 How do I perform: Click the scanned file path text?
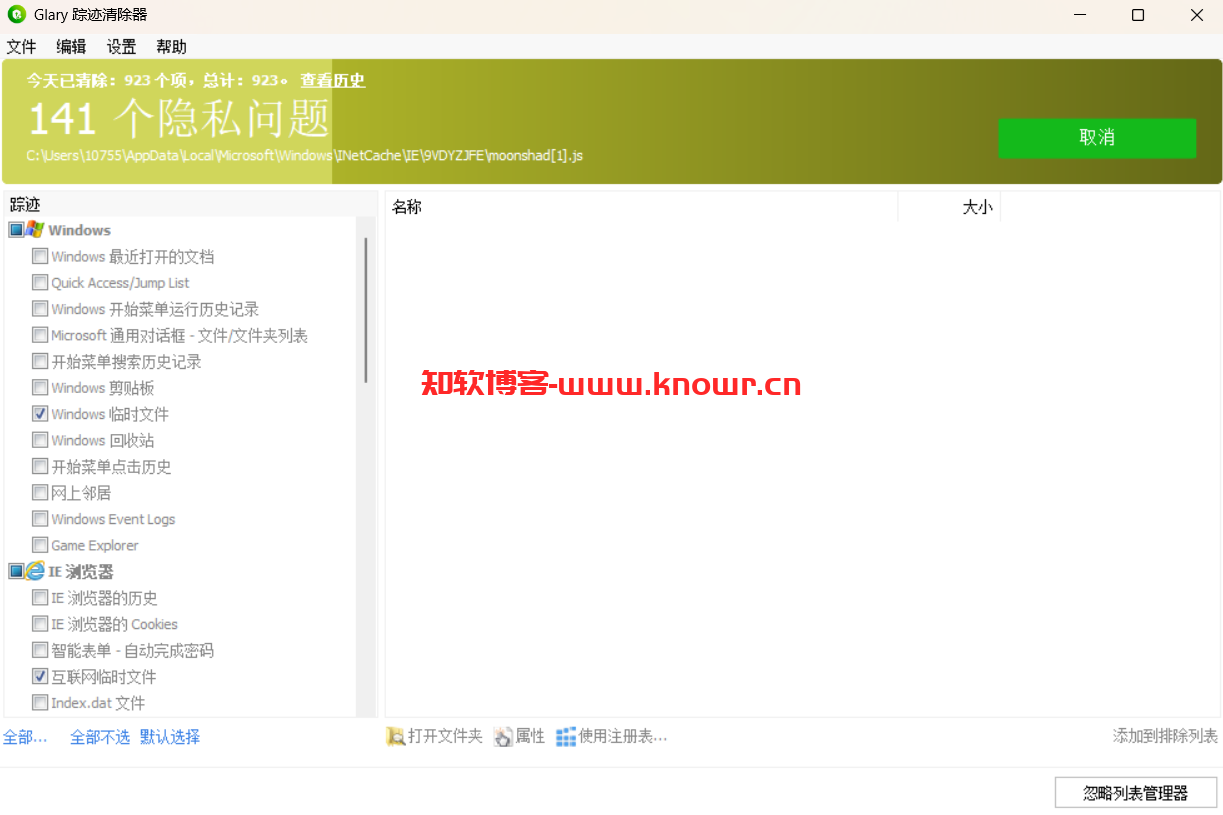coord(305,156)
